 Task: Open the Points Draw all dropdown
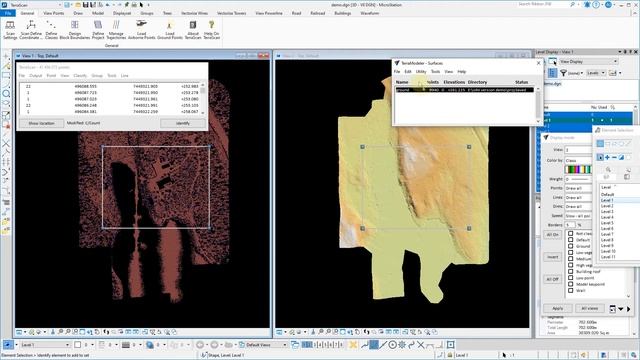pos(579,188)
